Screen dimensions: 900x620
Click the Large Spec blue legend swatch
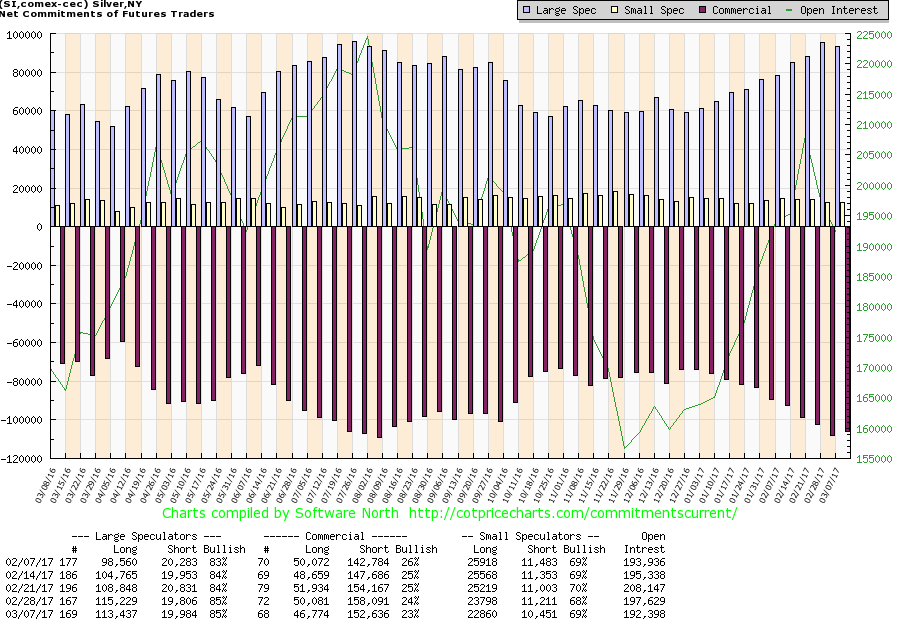point(526,11)
